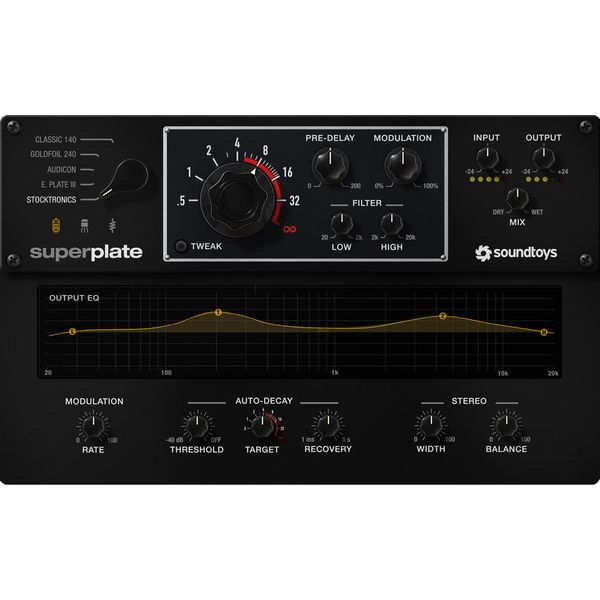
Task: Click the large decay time knob
Action: [236, 199]
